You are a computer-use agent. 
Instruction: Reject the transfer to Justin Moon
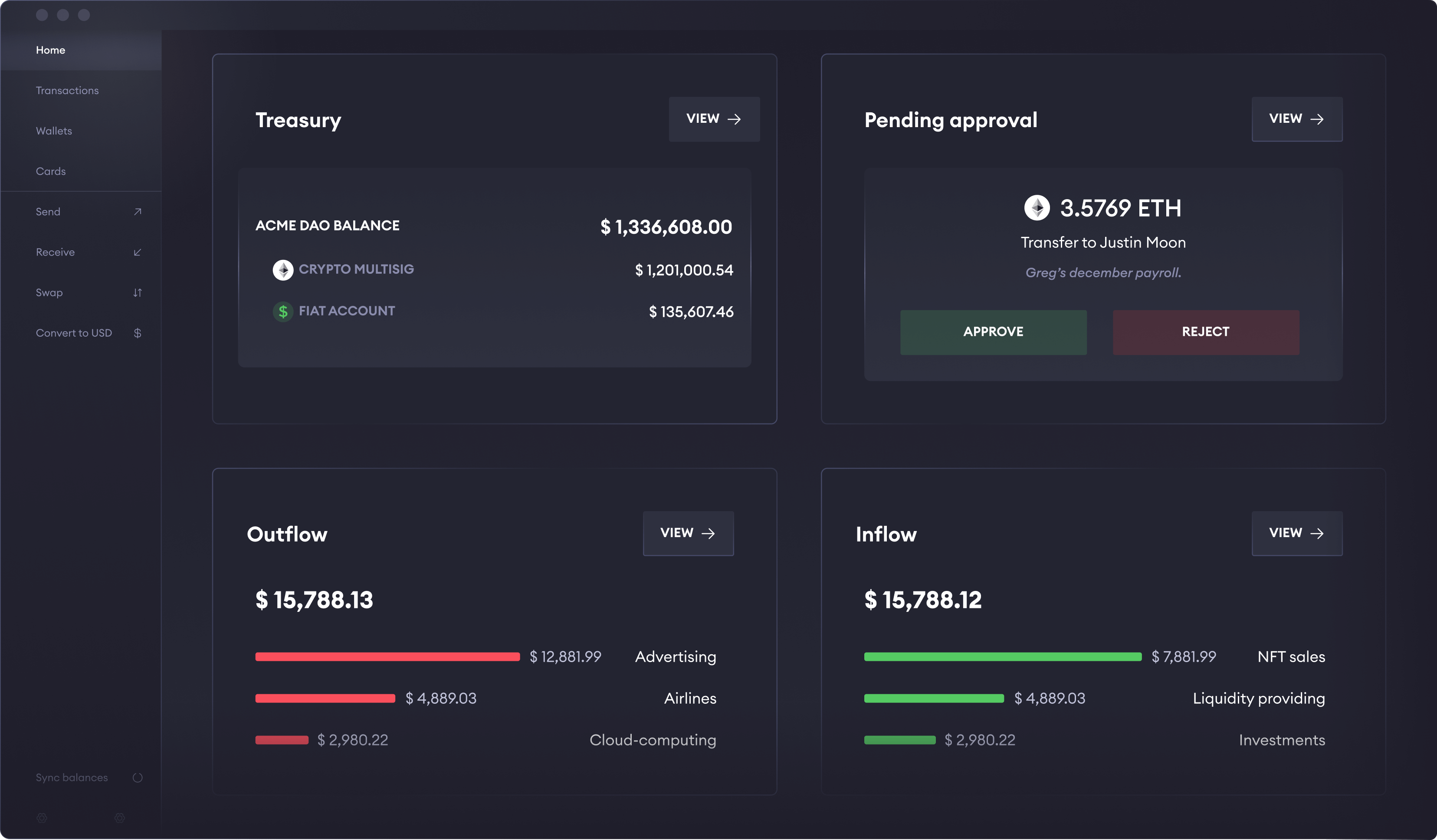pos(1205,332)
